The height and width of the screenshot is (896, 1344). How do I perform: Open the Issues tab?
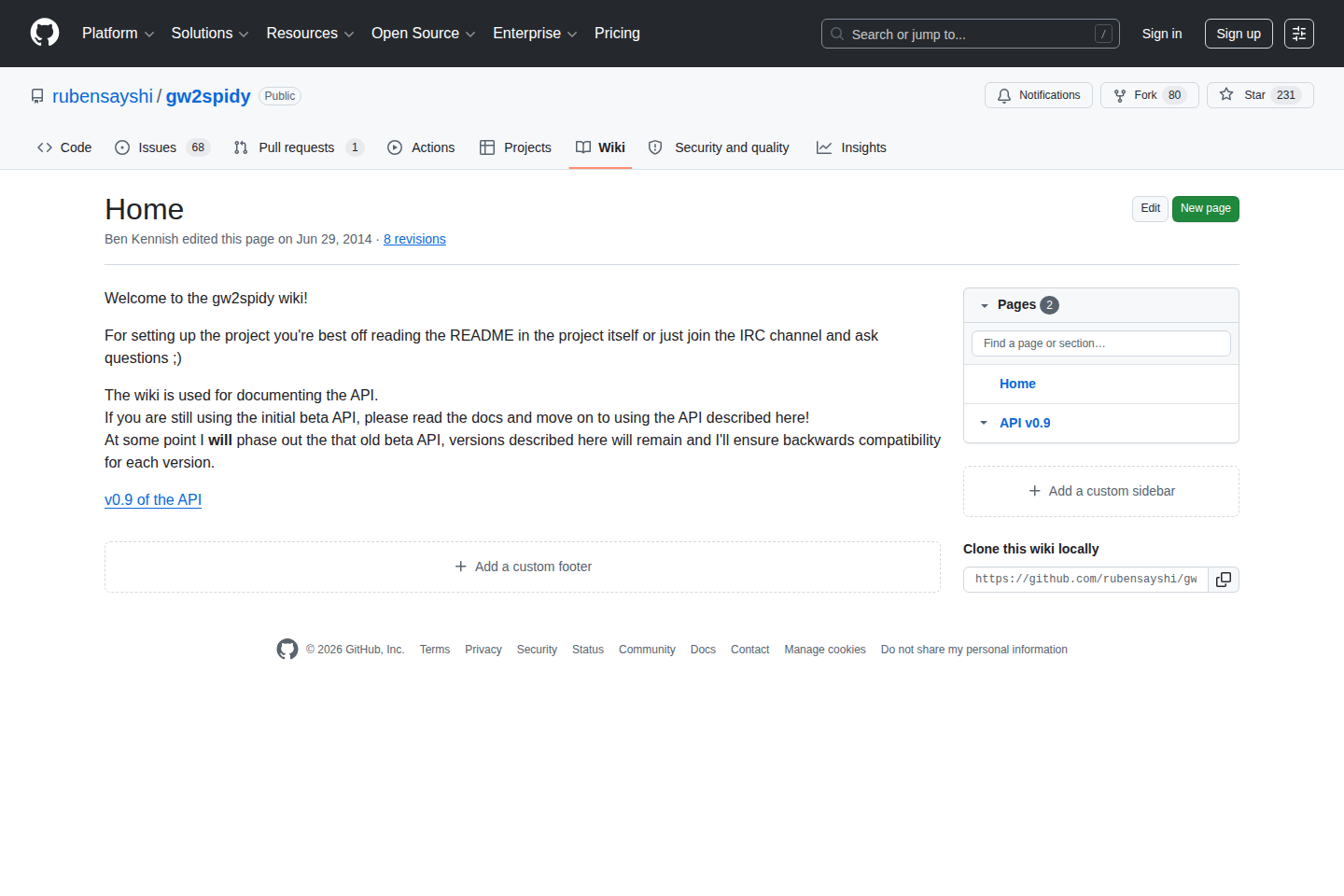click(x=161, y=147)
